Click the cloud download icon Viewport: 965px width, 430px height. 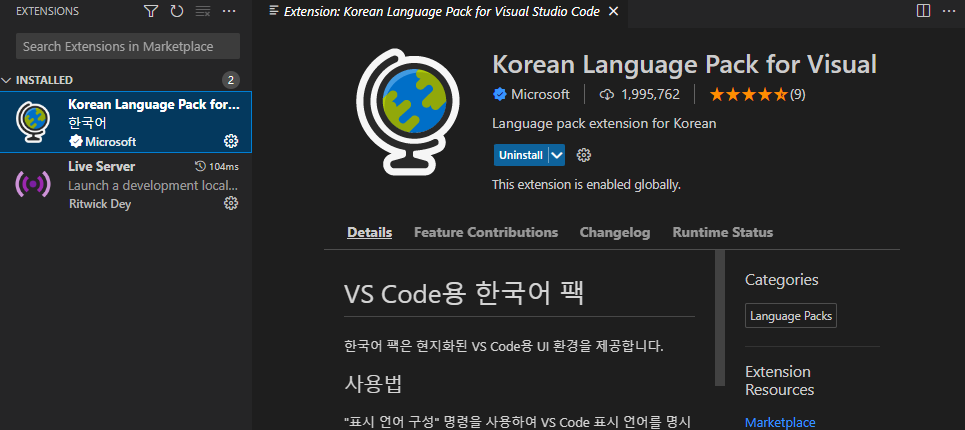[607, 94]
